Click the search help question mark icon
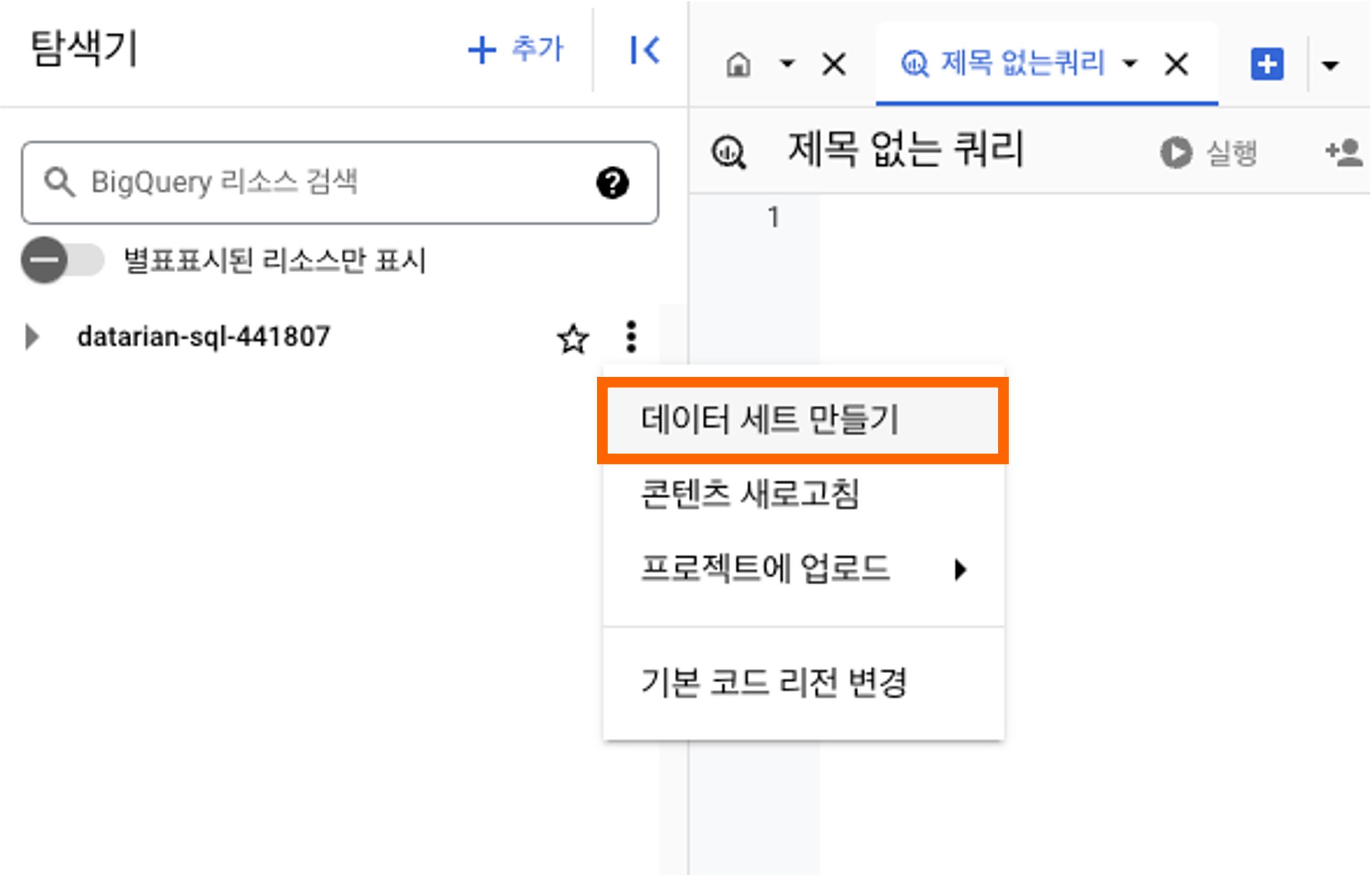This screenshot has width=1372, height=876. pyautogui.click(x=613, y=183)
